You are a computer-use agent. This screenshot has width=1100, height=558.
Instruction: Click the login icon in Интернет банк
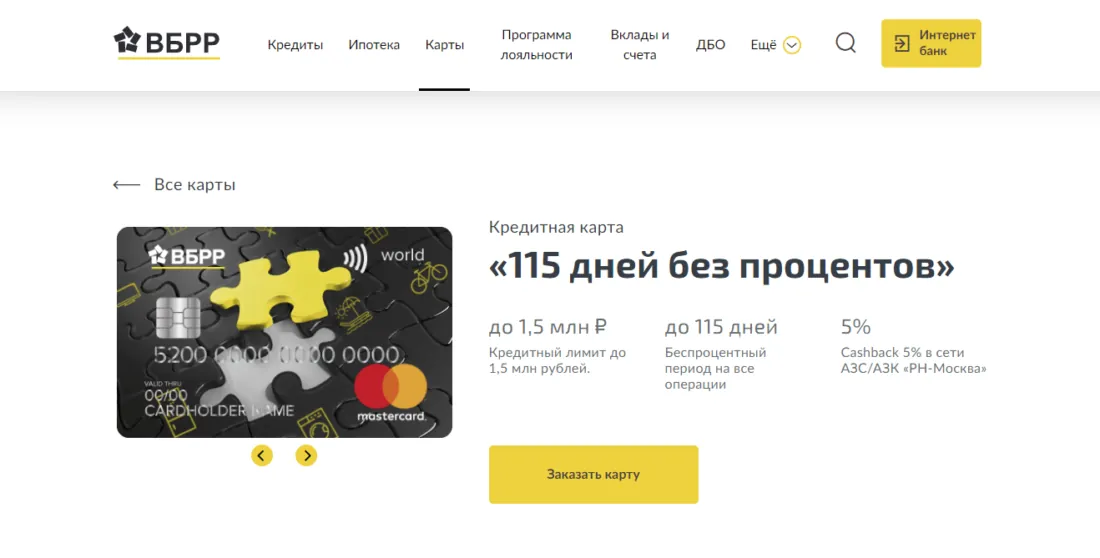tap(901, 44)
